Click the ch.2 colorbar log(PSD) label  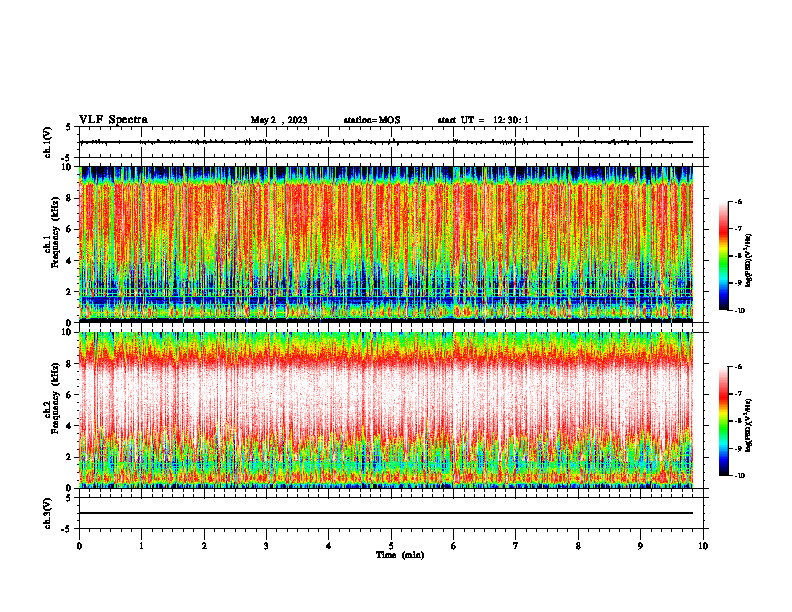[749, 426]
